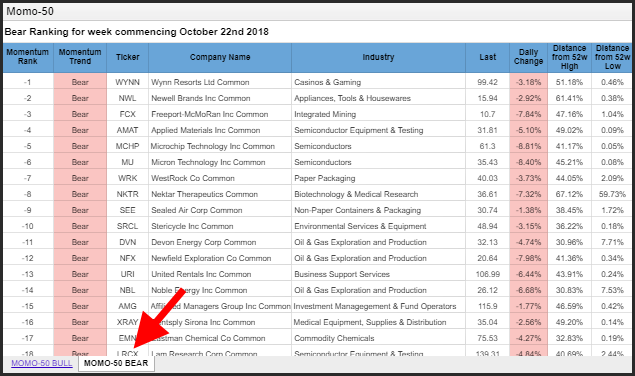Click the Industry column header
The image size is (635, 376).
378,57
